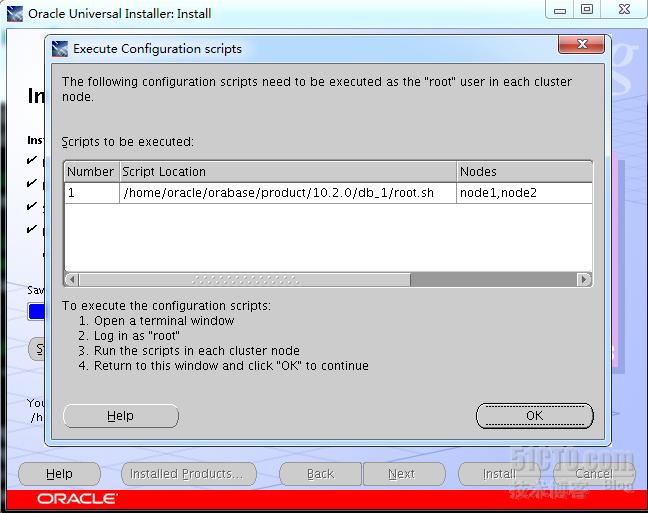648x513 pixels.
Task: Click Next button in main installer window
Action: (x=403, y=474)
